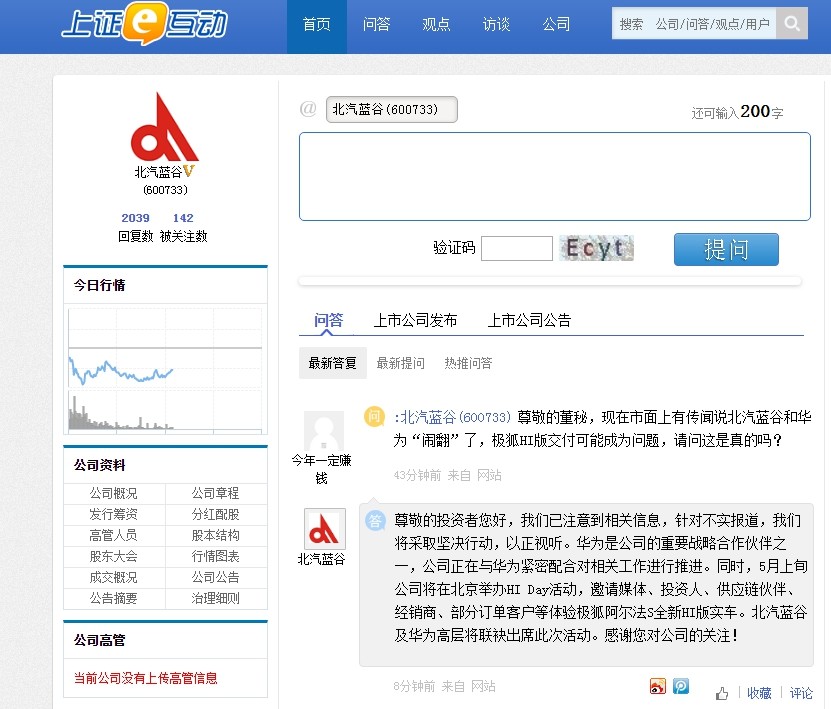
Task: Open 行情图表 link
Action: 216,556
